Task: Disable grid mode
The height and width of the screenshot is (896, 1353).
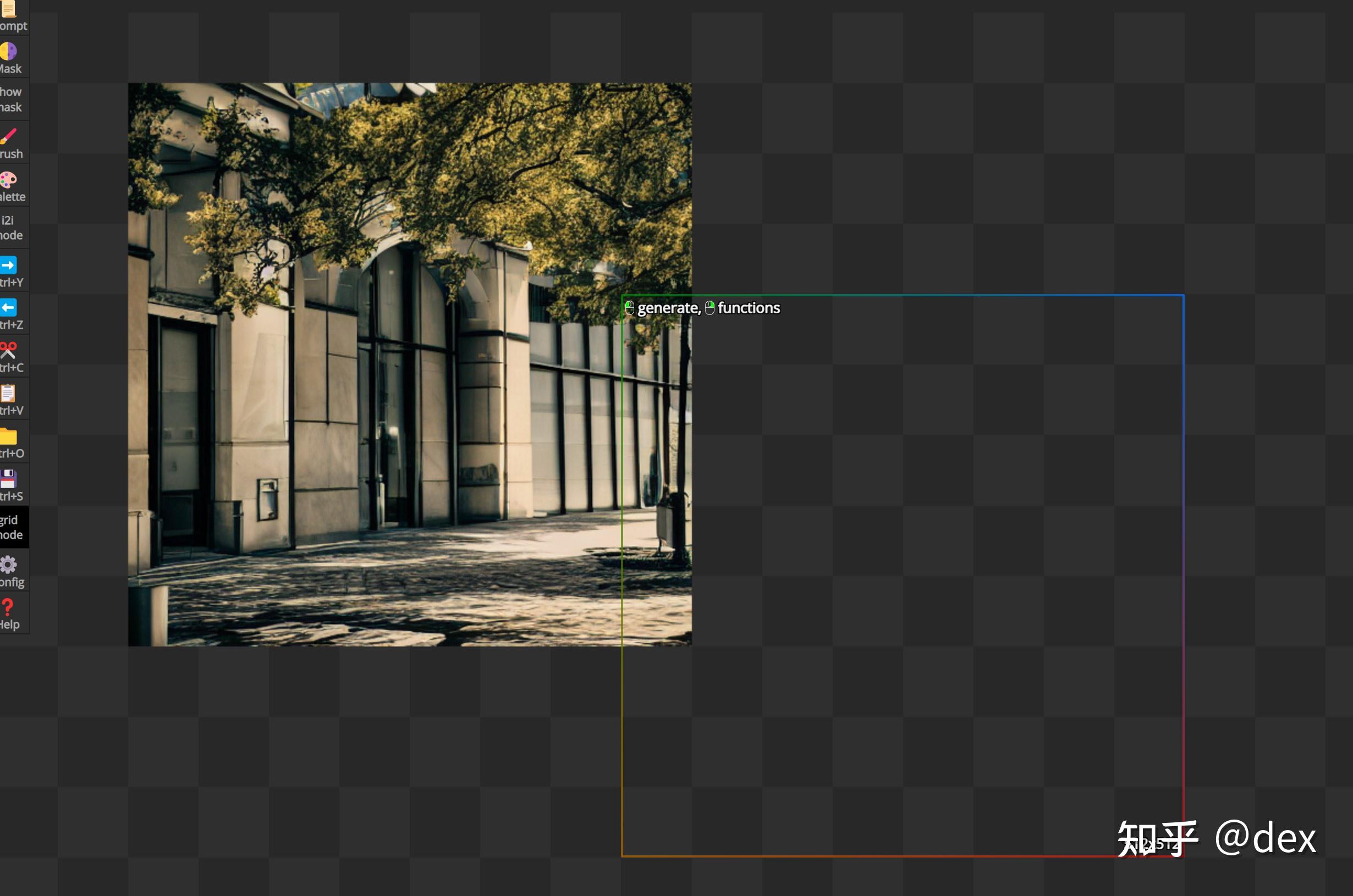Action: [12, 527]
